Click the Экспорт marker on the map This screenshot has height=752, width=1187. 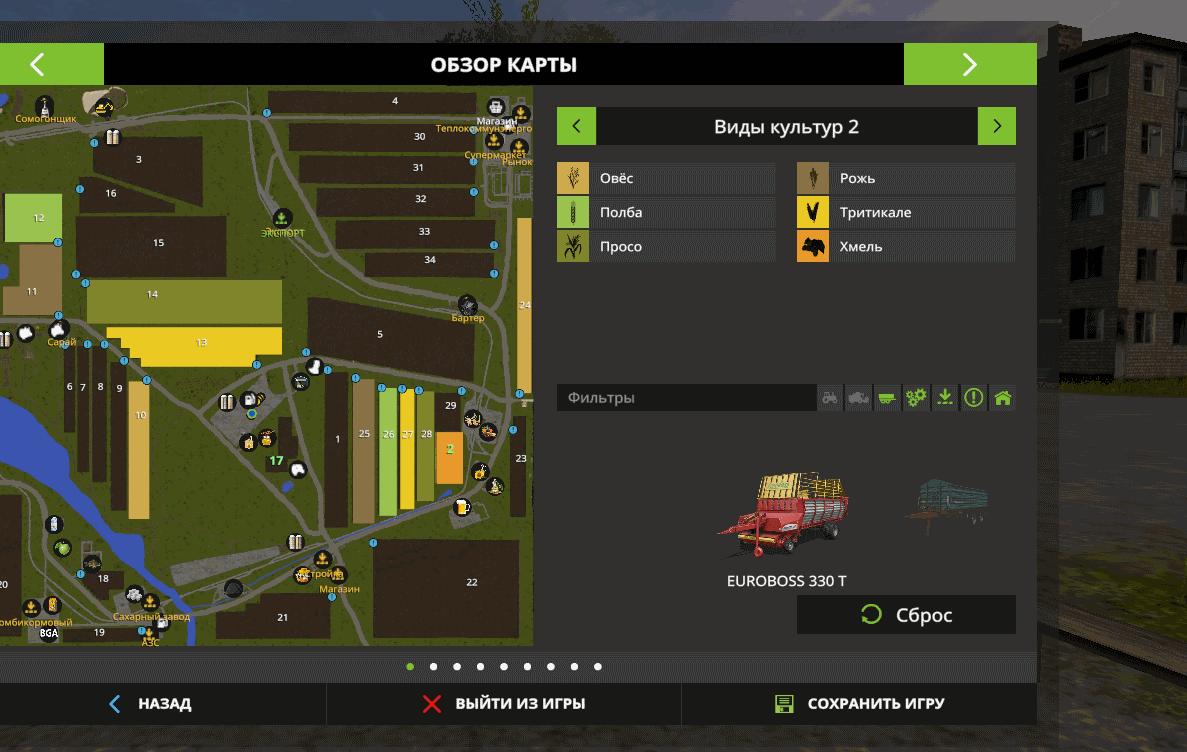[282, 218]
